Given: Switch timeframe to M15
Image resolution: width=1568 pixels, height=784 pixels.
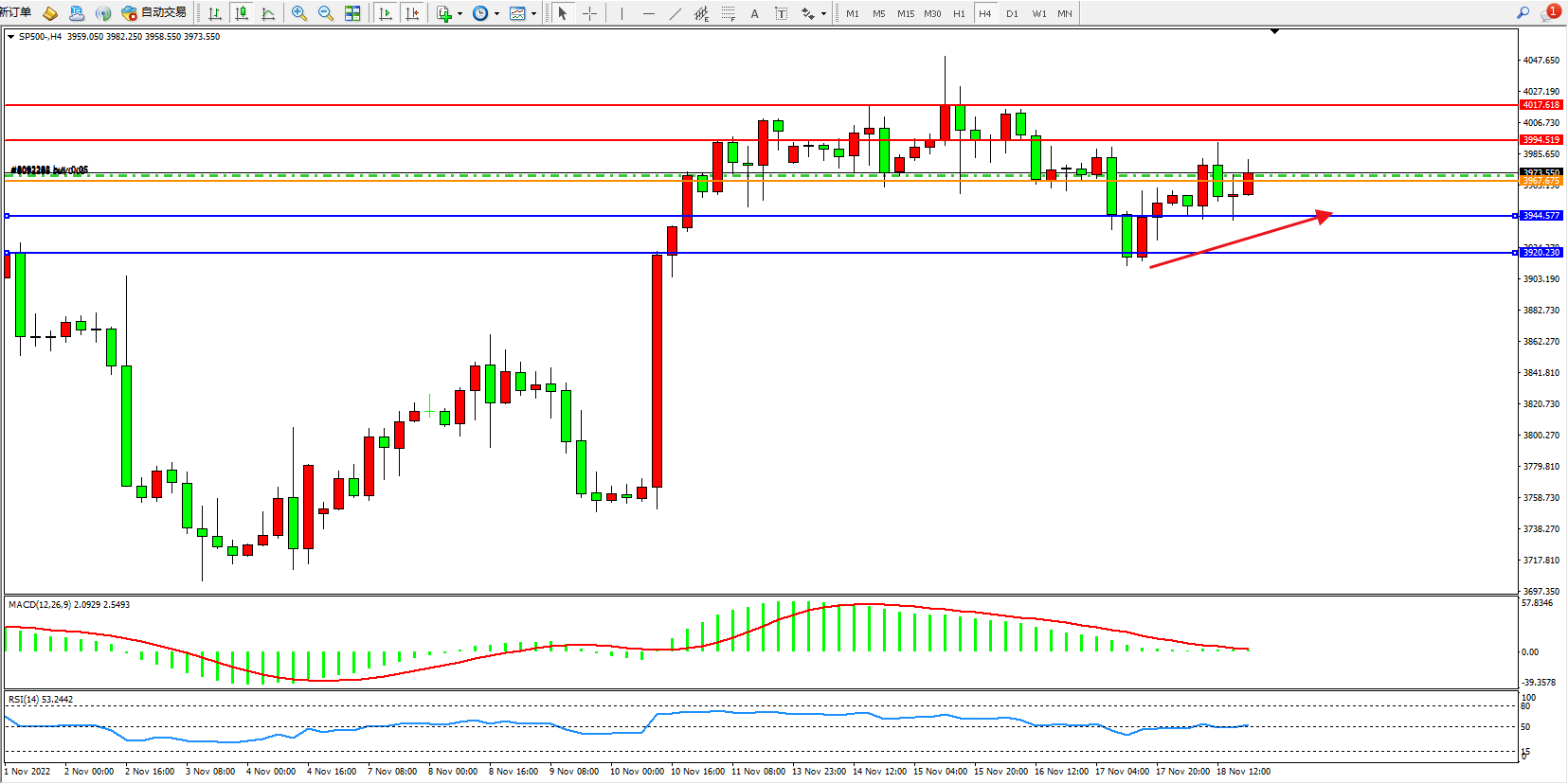Looking at the screenshot, I should tap(906, 13).
